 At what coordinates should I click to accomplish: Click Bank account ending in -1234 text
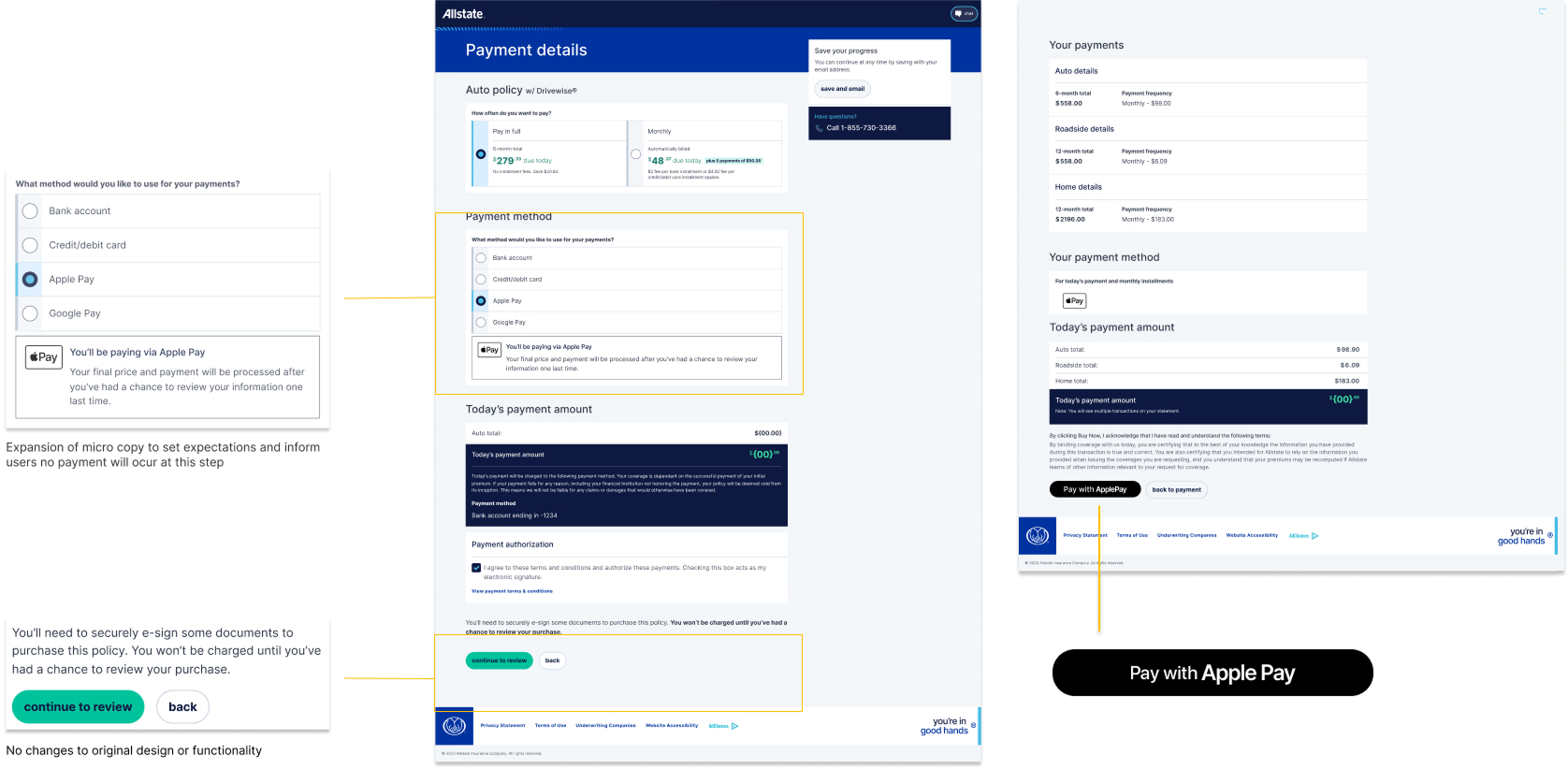(x=514, y=515)
